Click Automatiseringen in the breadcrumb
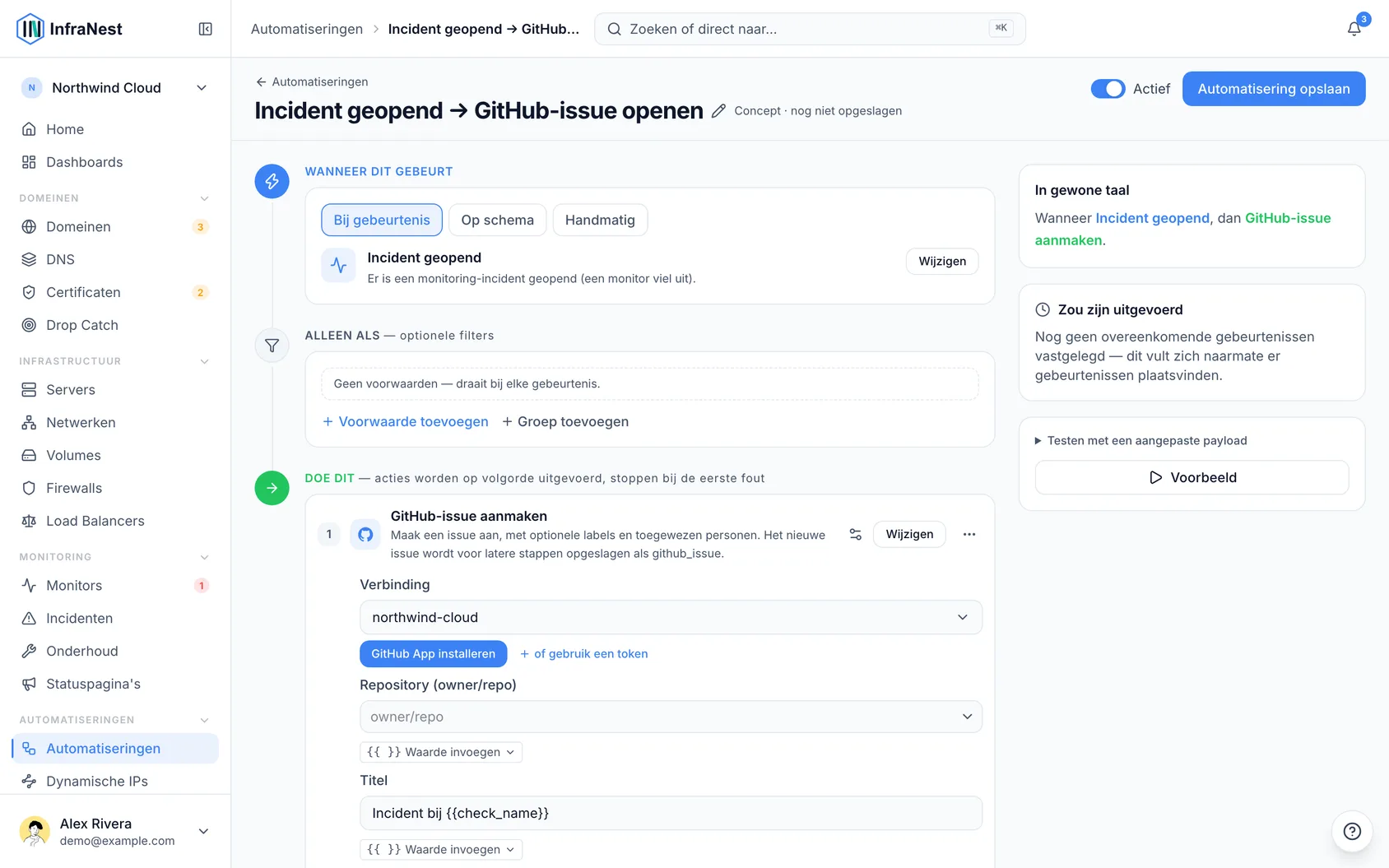The height and width of the screenshot is (868, 1389). pos(307,29)
